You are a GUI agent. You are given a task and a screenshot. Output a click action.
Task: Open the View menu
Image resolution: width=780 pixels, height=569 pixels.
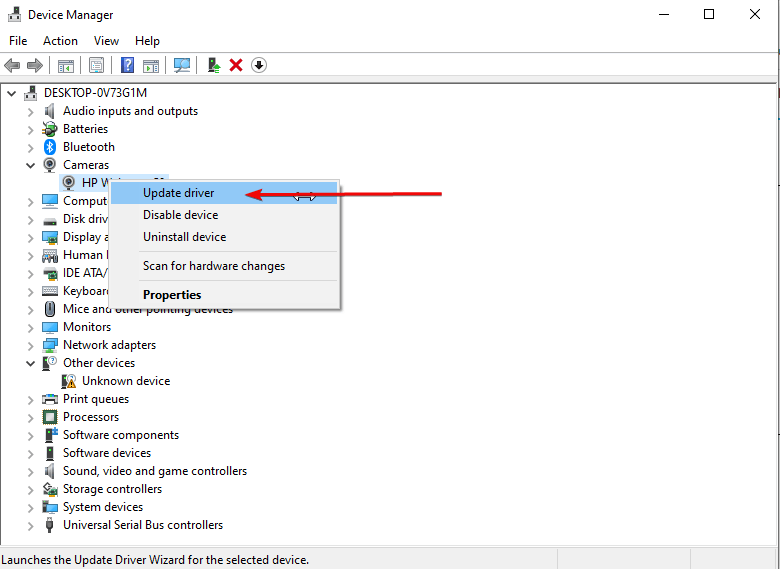(106, 41)
